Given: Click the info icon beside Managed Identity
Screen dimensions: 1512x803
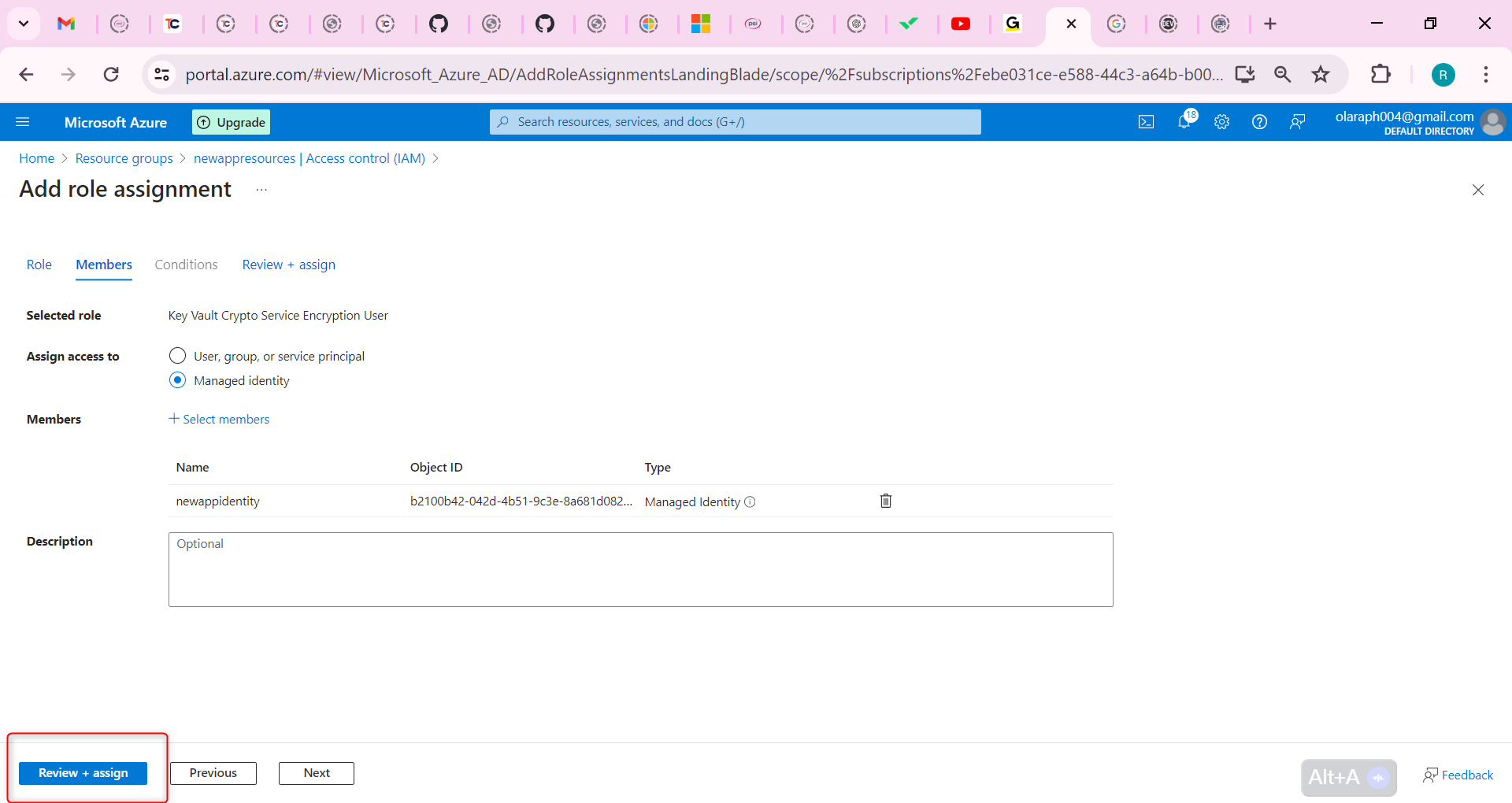Looking at the screenshot, I should pos(751,501).
